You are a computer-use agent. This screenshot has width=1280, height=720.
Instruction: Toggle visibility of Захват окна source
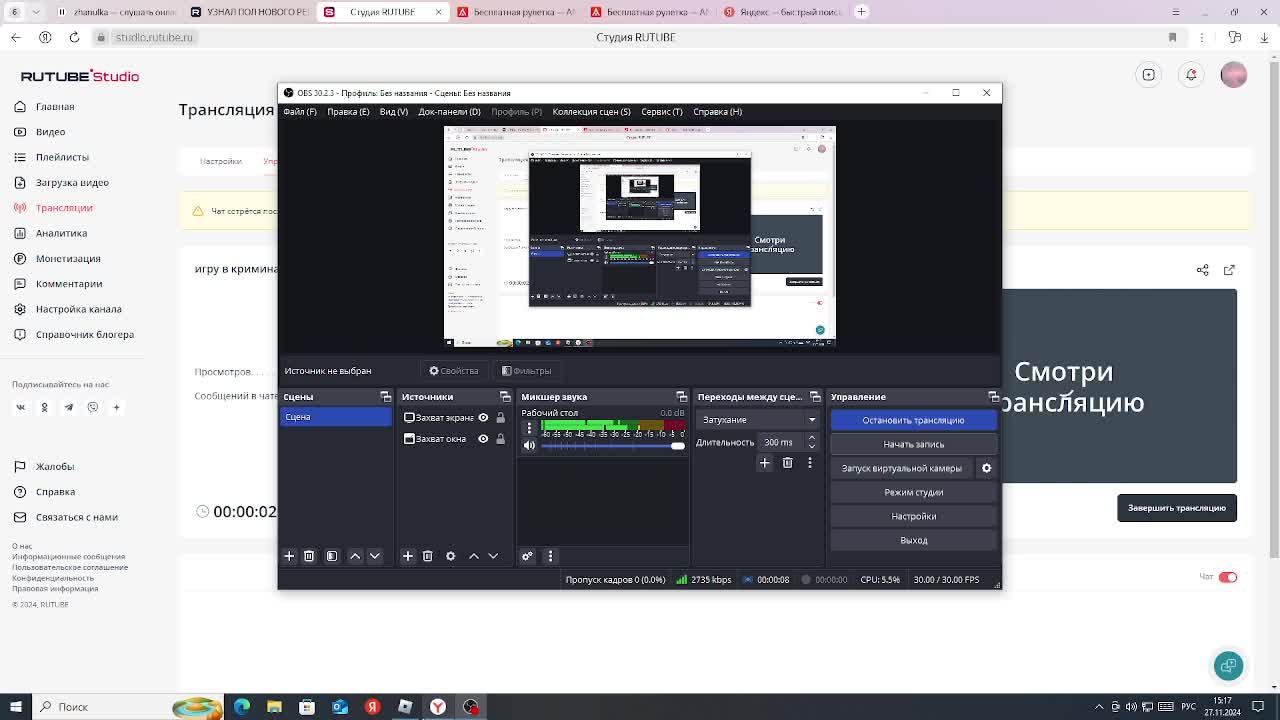pos(483,439)
